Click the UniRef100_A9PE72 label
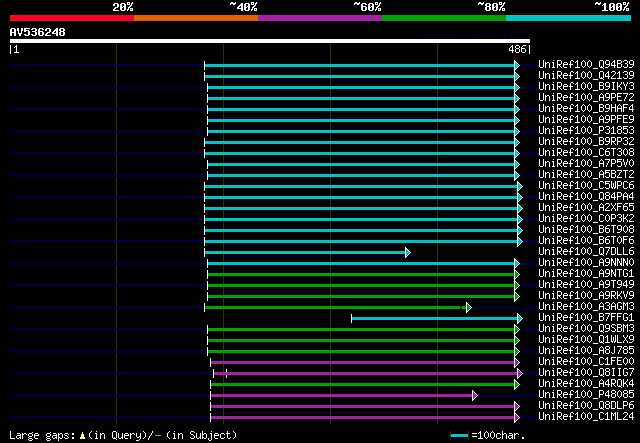The height and width of the screenshot is (443, 640). click(x=586, y=97)
